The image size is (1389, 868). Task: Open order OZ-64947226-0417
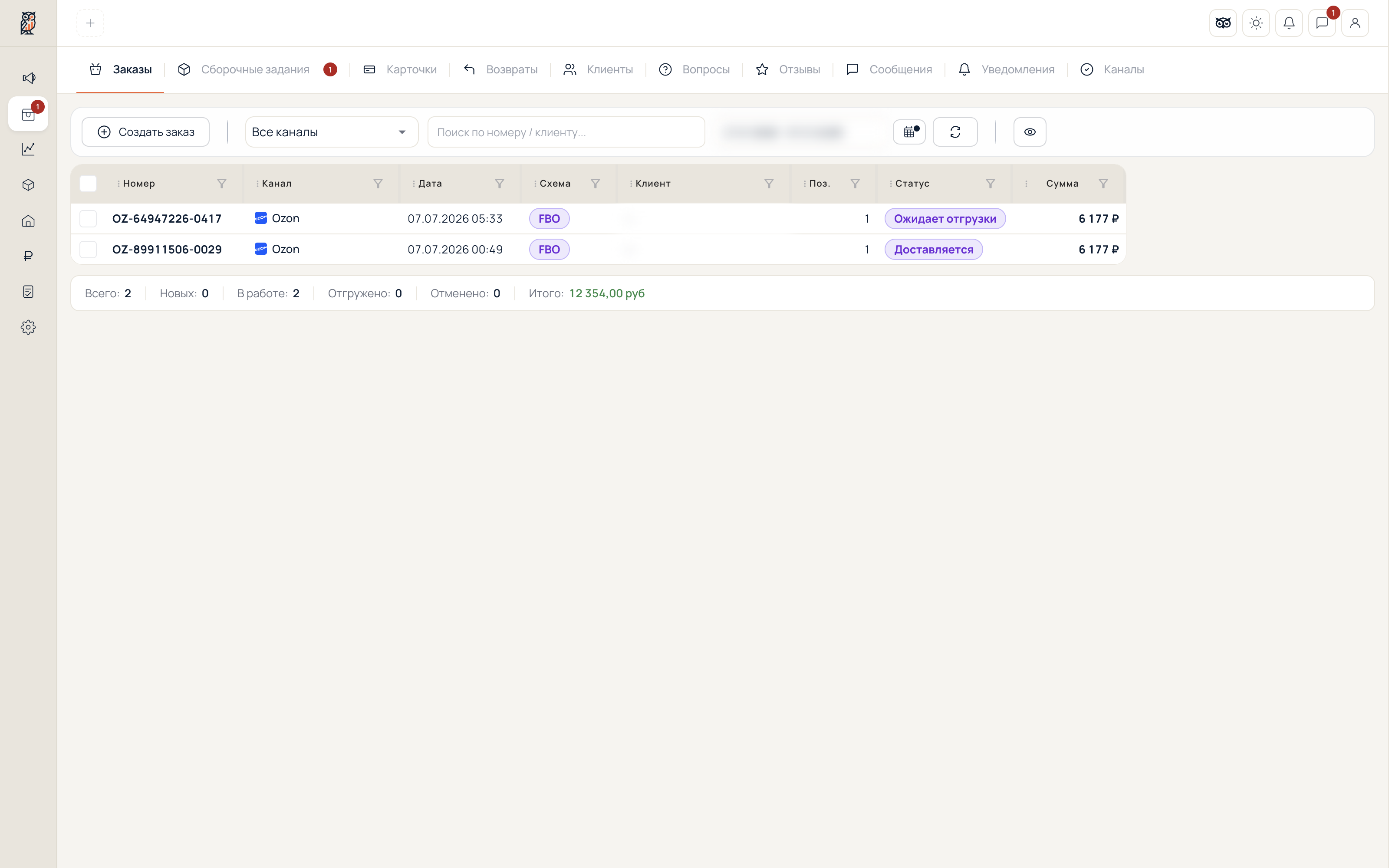click(x=167, y=219)
